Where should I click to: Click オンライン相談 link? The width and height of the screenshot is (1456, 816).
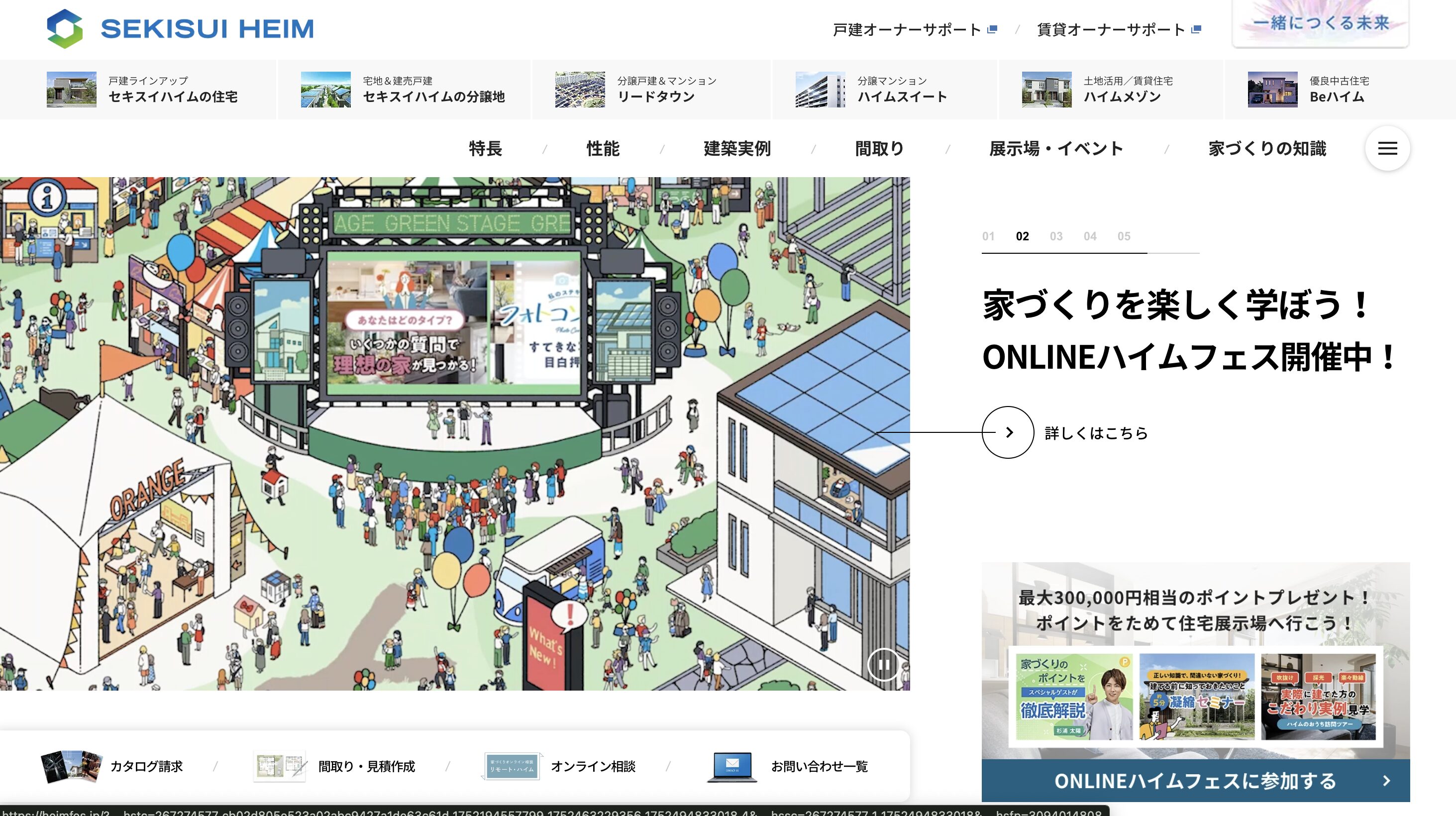593,766
